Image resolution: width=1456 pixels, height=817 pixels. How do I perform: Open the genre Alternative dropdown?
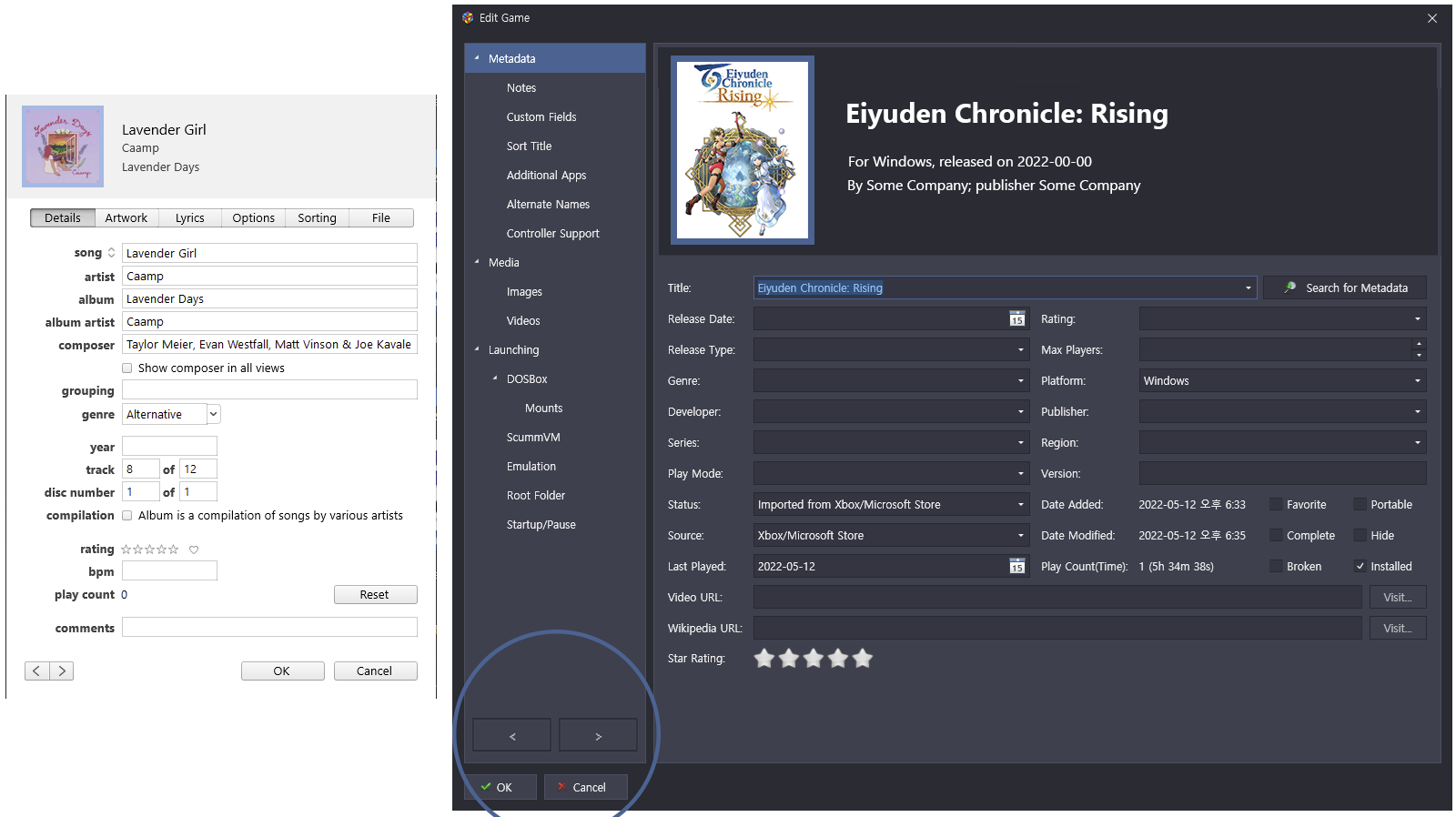(x=214, y=415)
